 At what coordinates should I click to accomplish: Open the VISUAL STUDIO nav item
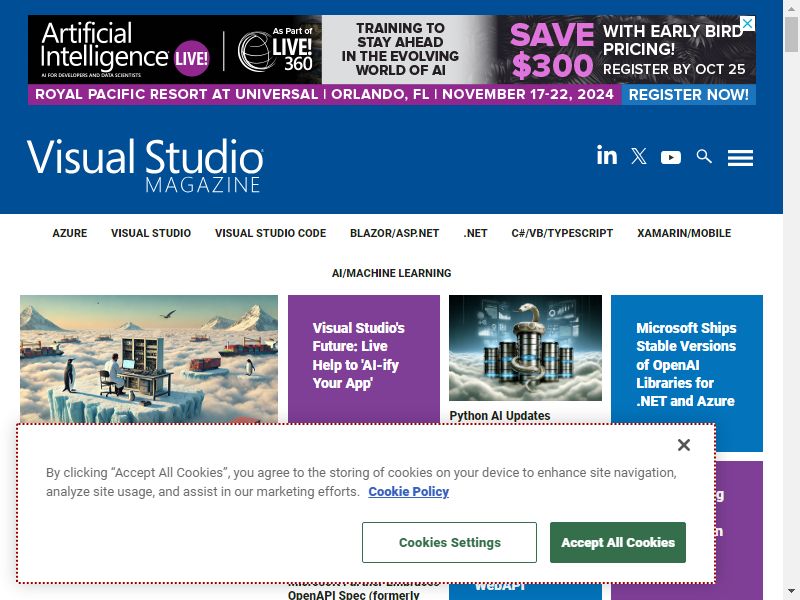(151, 233)
